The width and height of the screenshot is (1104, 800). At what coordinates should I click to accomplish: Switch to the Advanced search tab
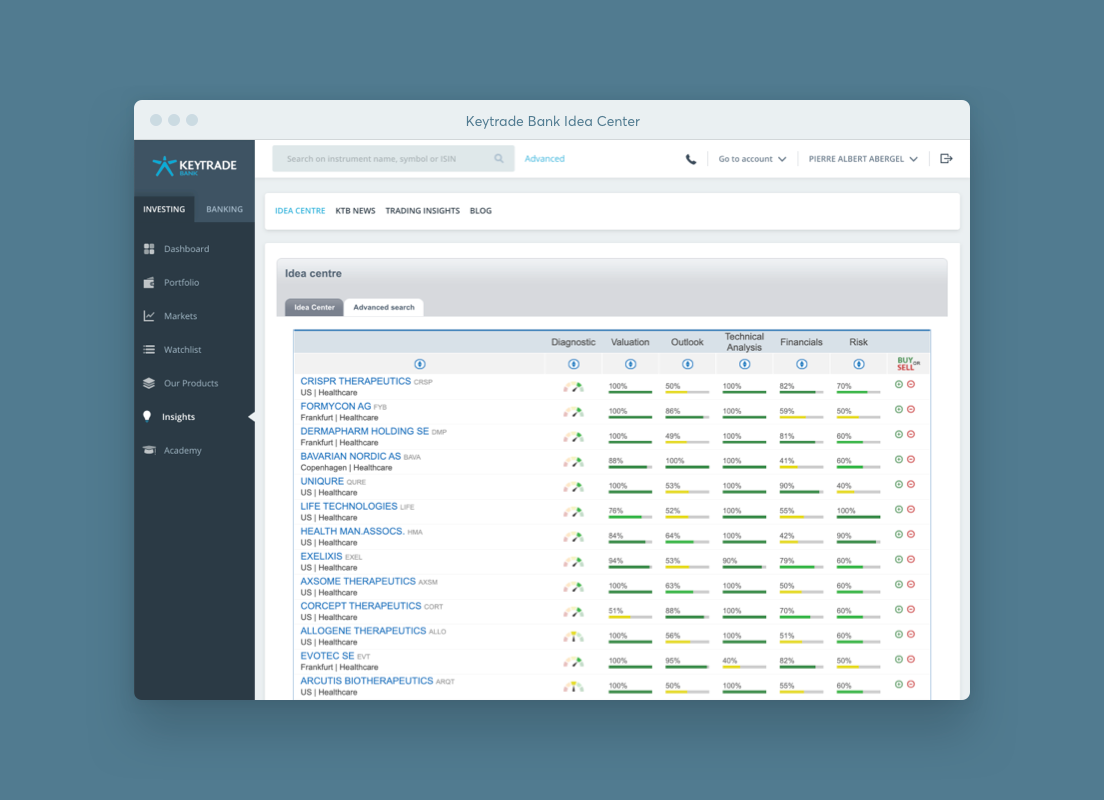click(x=384, y=307)
